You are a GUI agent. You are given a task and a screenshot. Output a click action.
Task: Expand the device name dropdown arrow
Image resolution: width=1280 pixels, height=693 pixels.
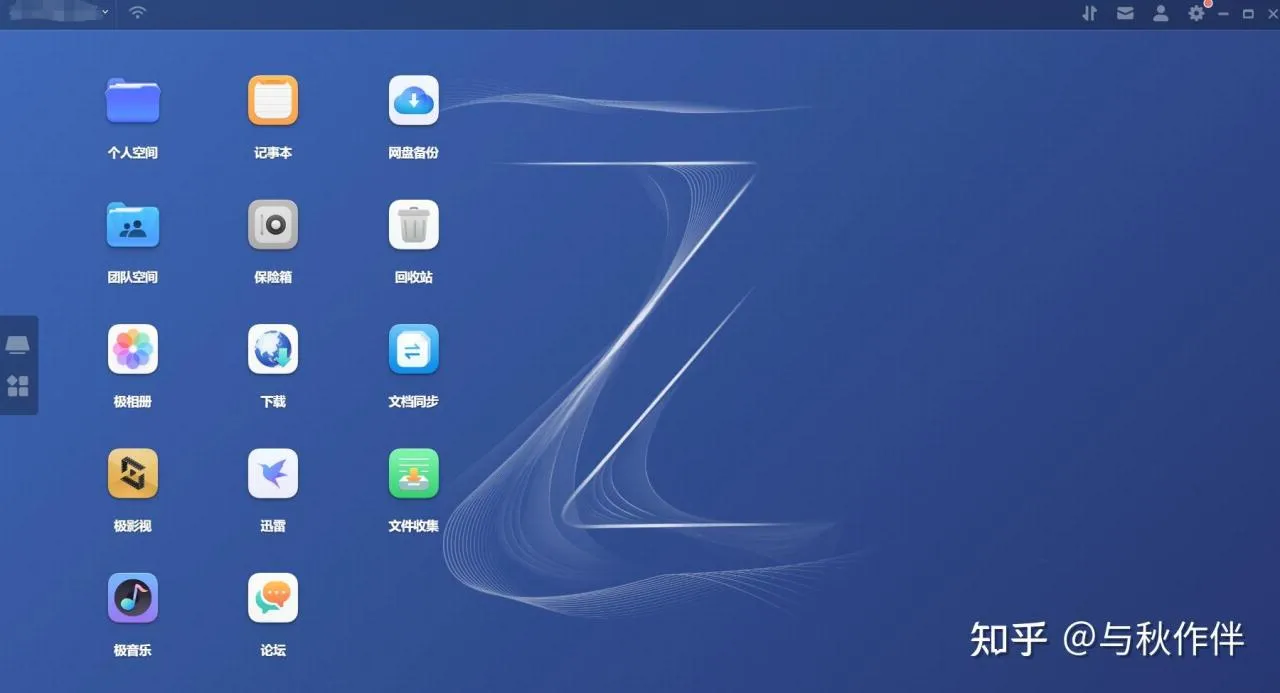click(106, 13)
